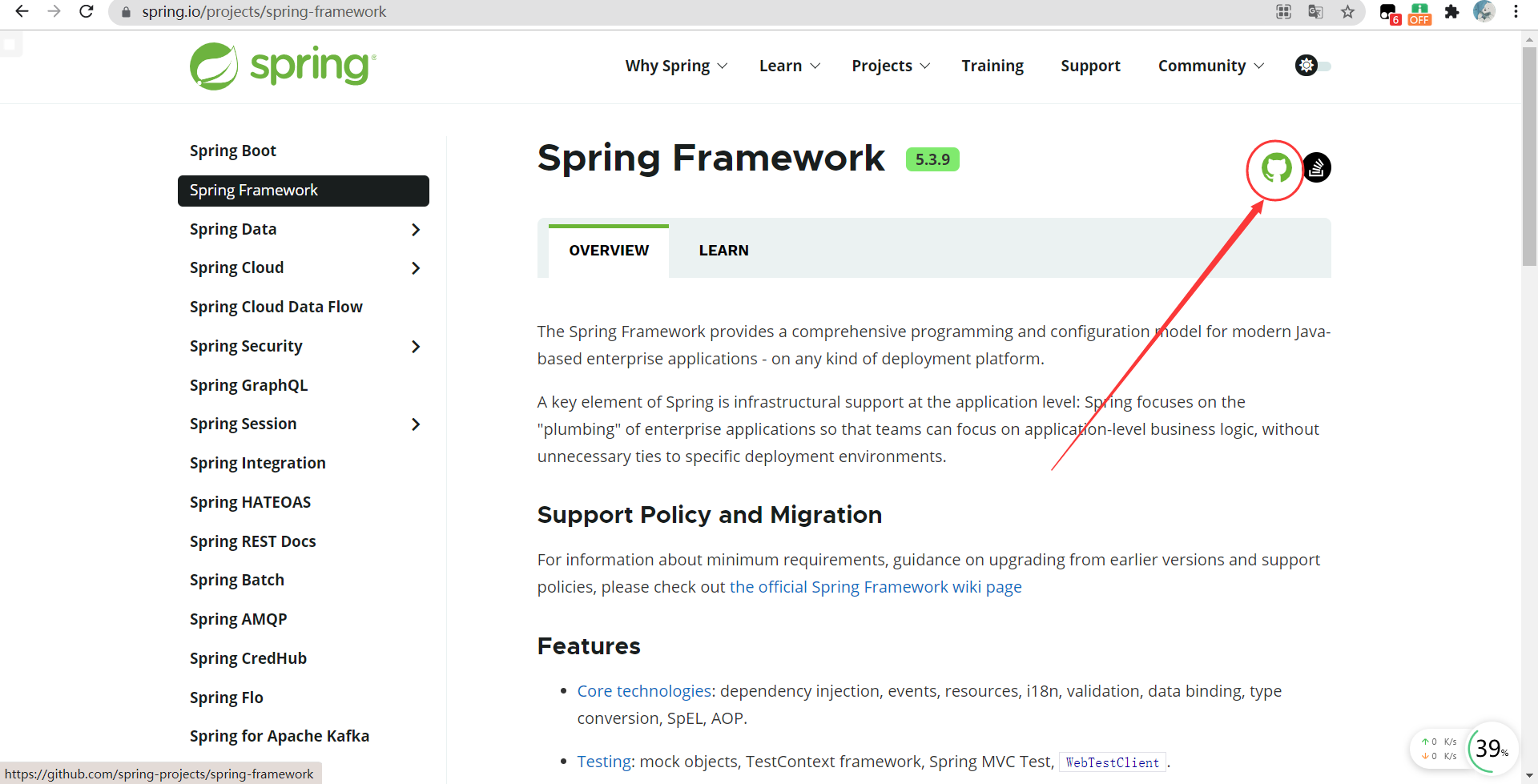1538x784 pixels.
Task: Open Spring HATEOAS in the sidebar
Action: (250, 502)
